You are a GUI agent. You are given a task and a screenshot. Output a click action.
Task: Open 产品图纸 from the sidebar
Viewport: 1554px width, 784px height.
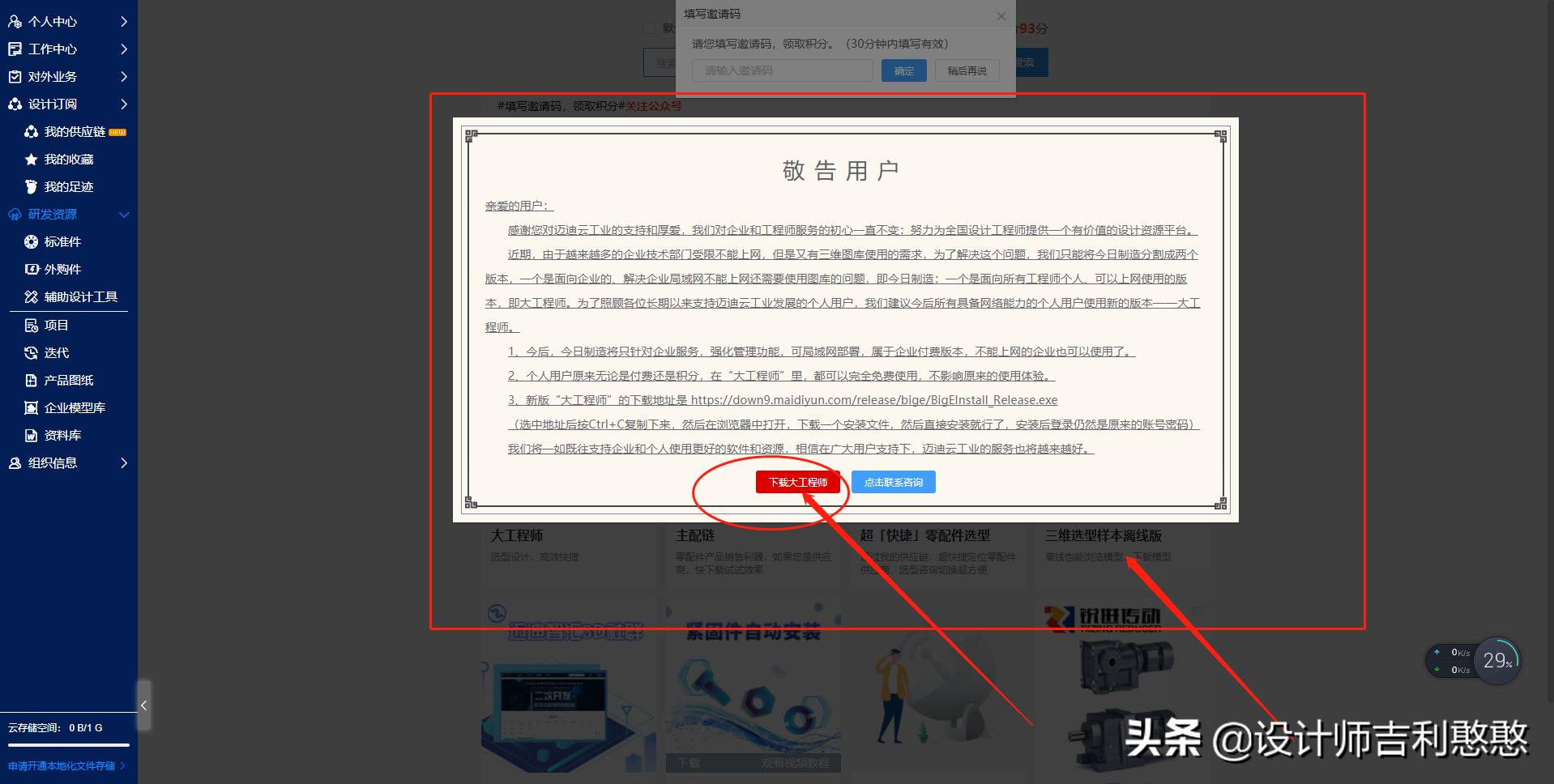coord(30,380)
